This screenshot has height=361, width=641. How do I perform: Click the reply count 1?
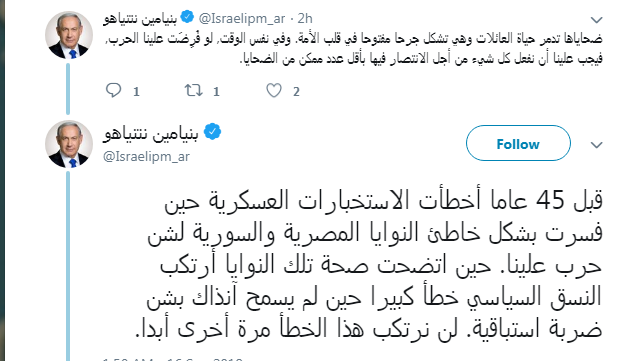coord(136,92)
